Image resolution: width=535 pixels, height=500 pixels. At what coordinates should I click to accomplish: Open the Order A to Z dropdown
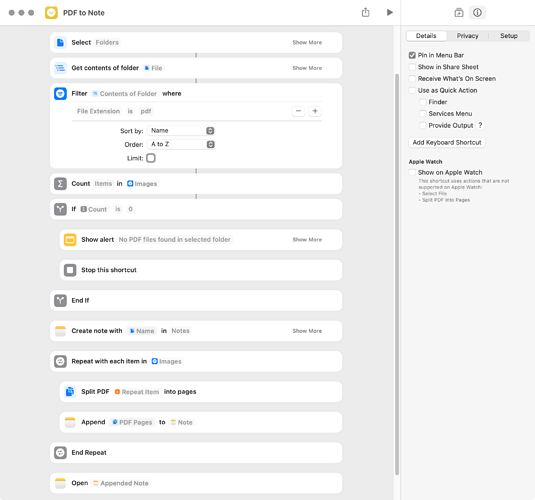181,144
